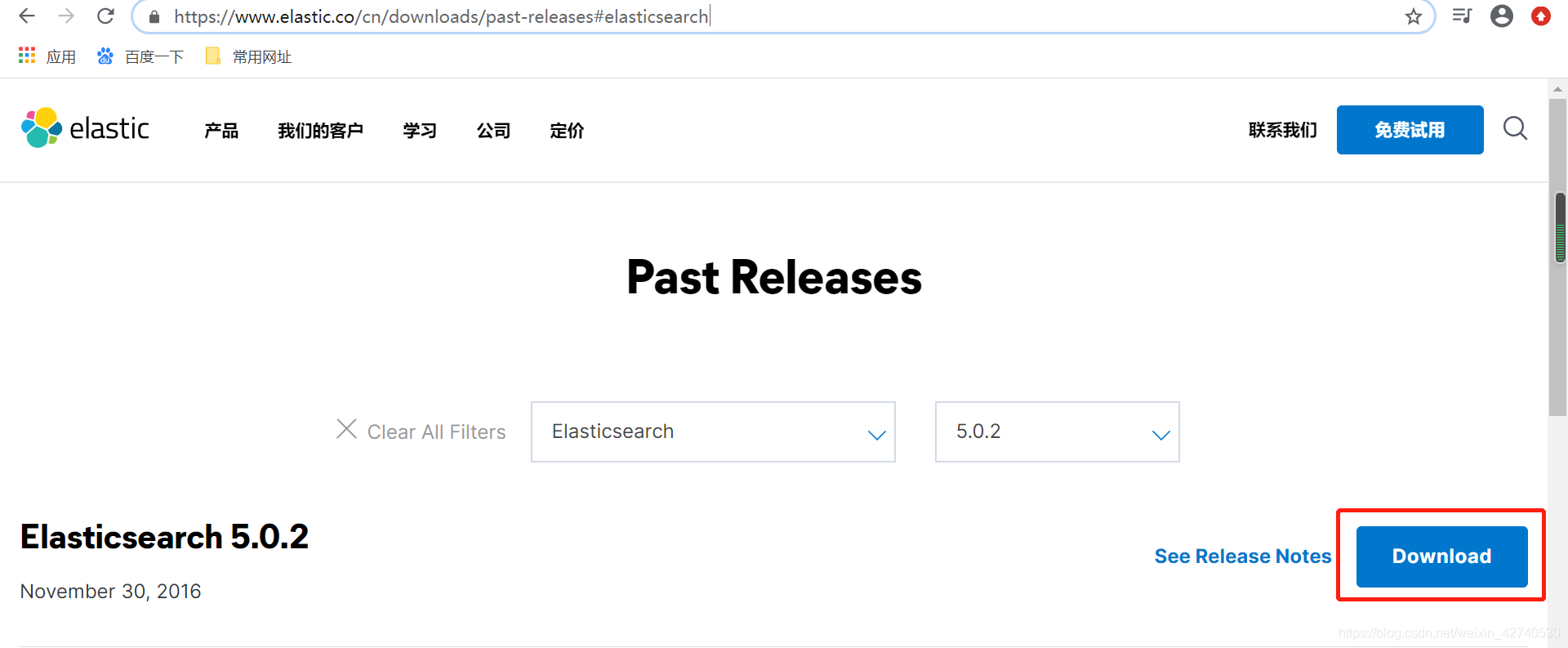Viewport: 1568px width, 648px height.
Task: Click the browser forward arrow
Action: coord(66,16)
